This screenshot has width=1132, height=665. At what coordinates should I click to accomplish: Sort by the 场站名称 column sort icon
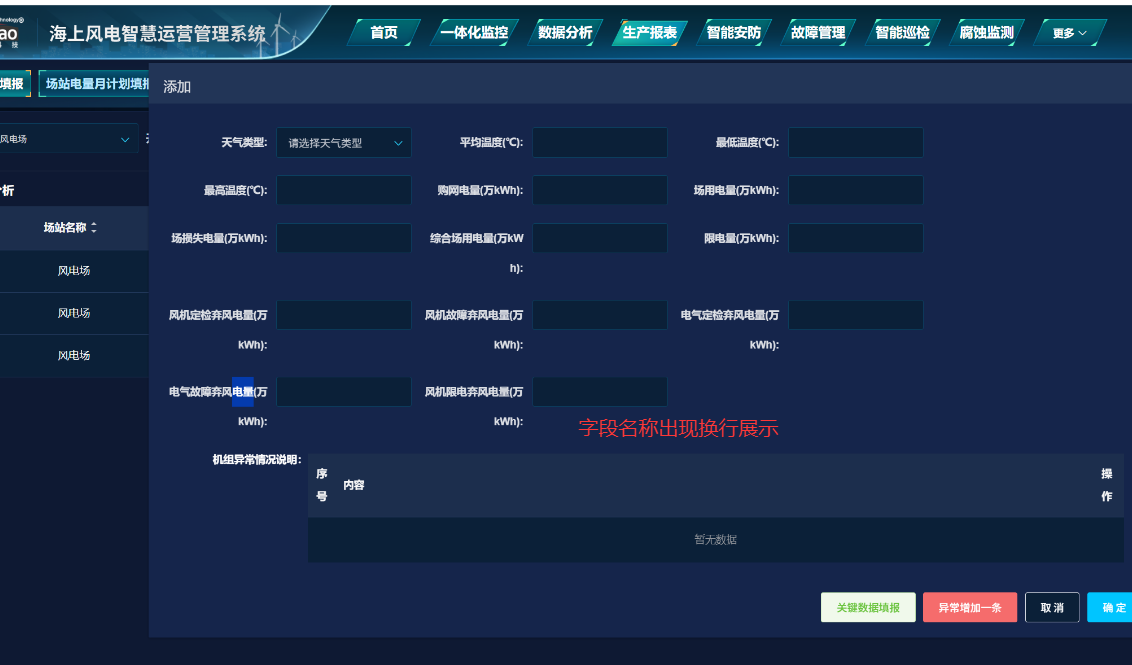94,228
